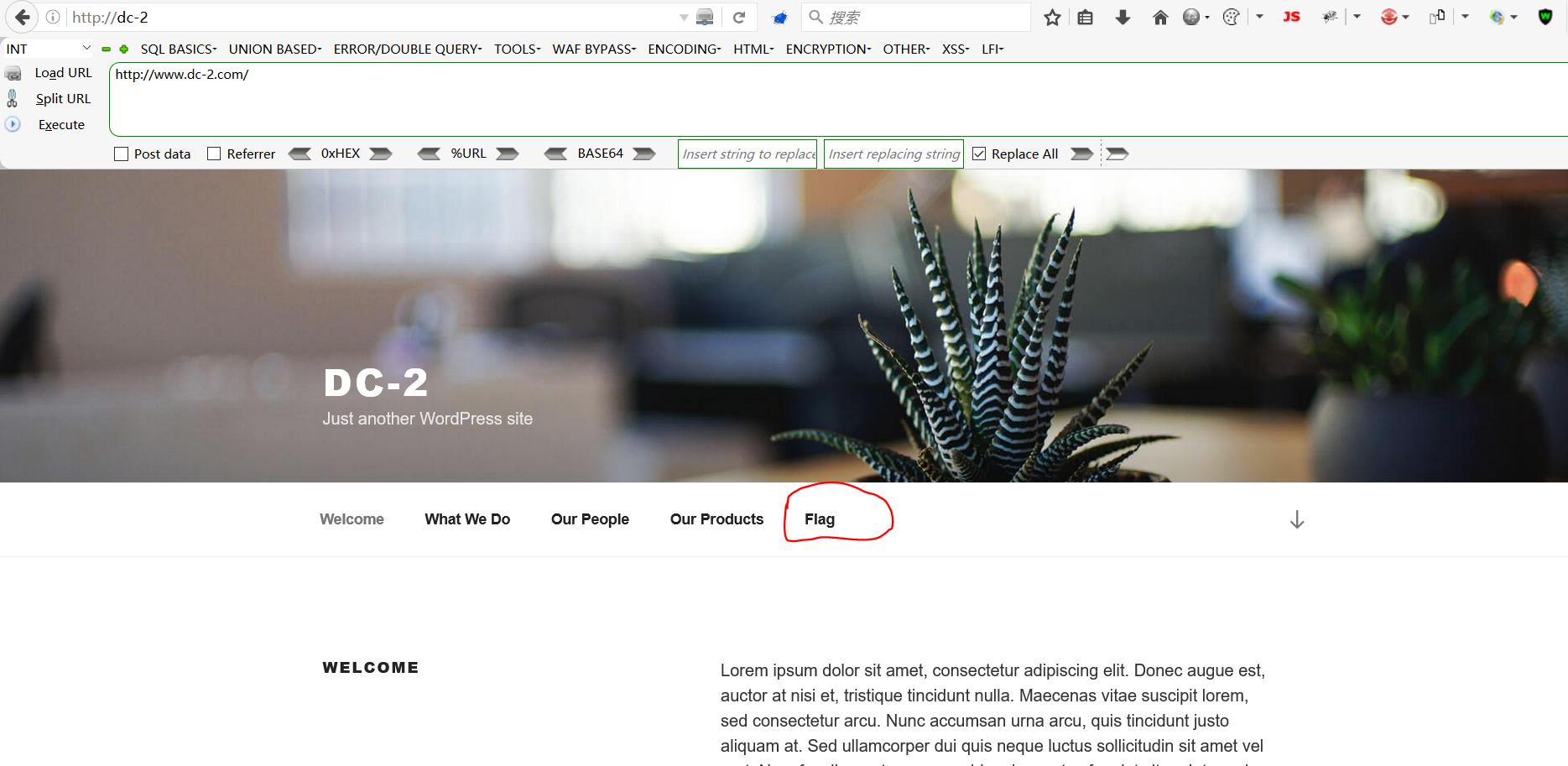Click the Load URL icon in HackBar
The image size is (1568, 766).
pos(14,72)
